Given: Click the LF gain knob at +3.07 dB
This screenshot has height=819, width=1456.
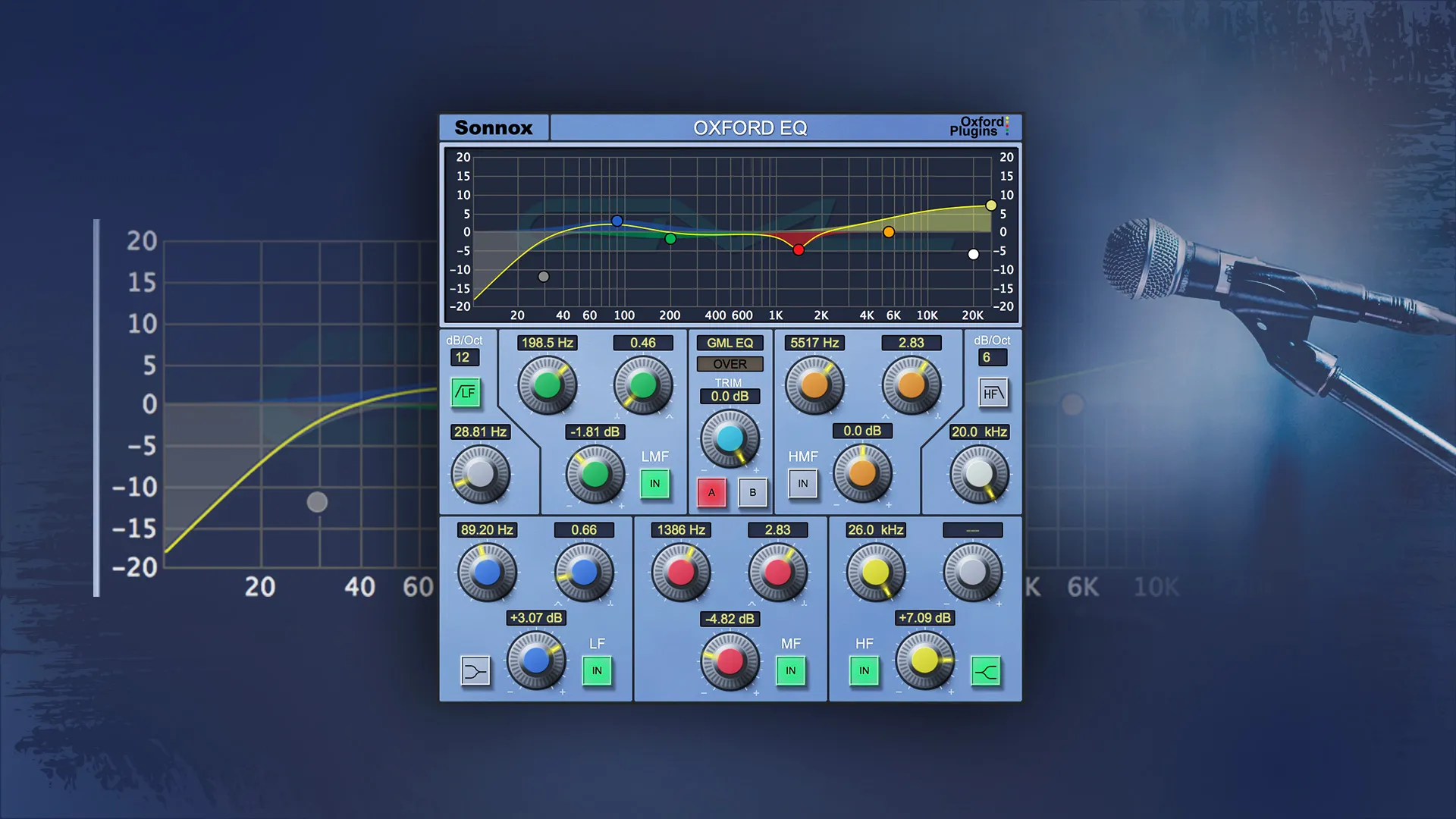Looking at the screenshot, I should coord(536,661).
